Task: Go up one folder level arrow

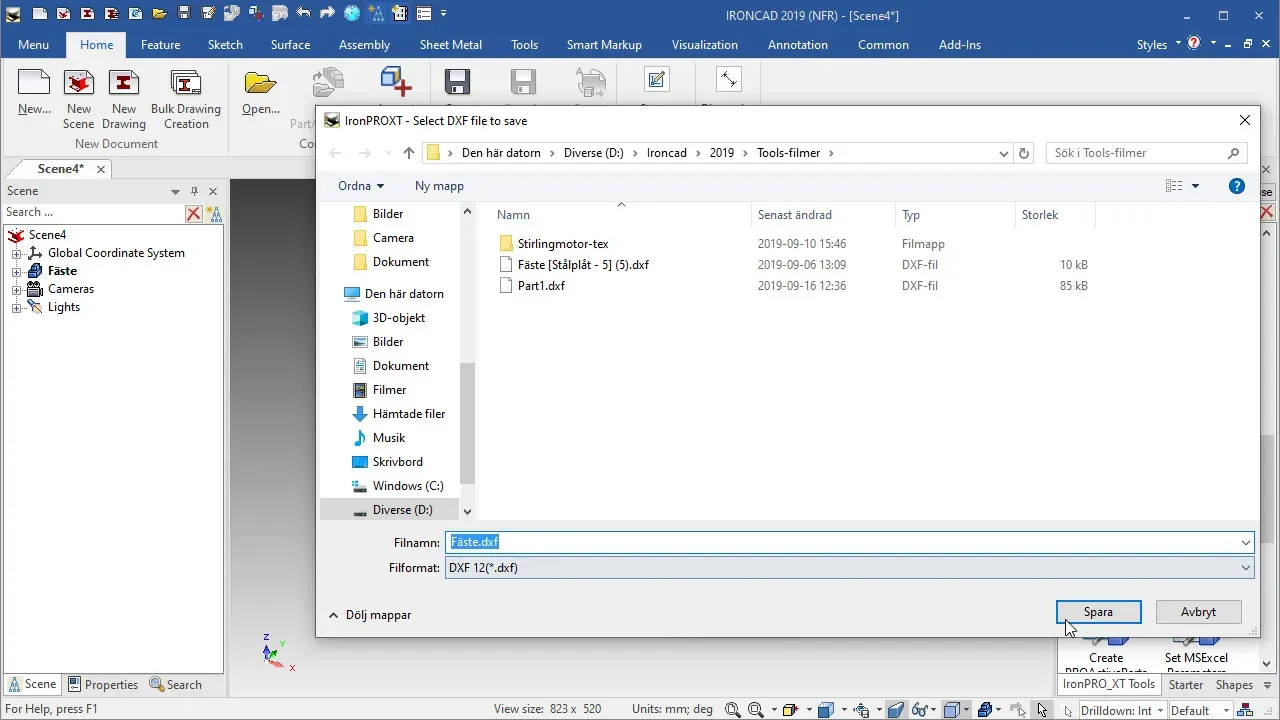Action: pos(408,153)
